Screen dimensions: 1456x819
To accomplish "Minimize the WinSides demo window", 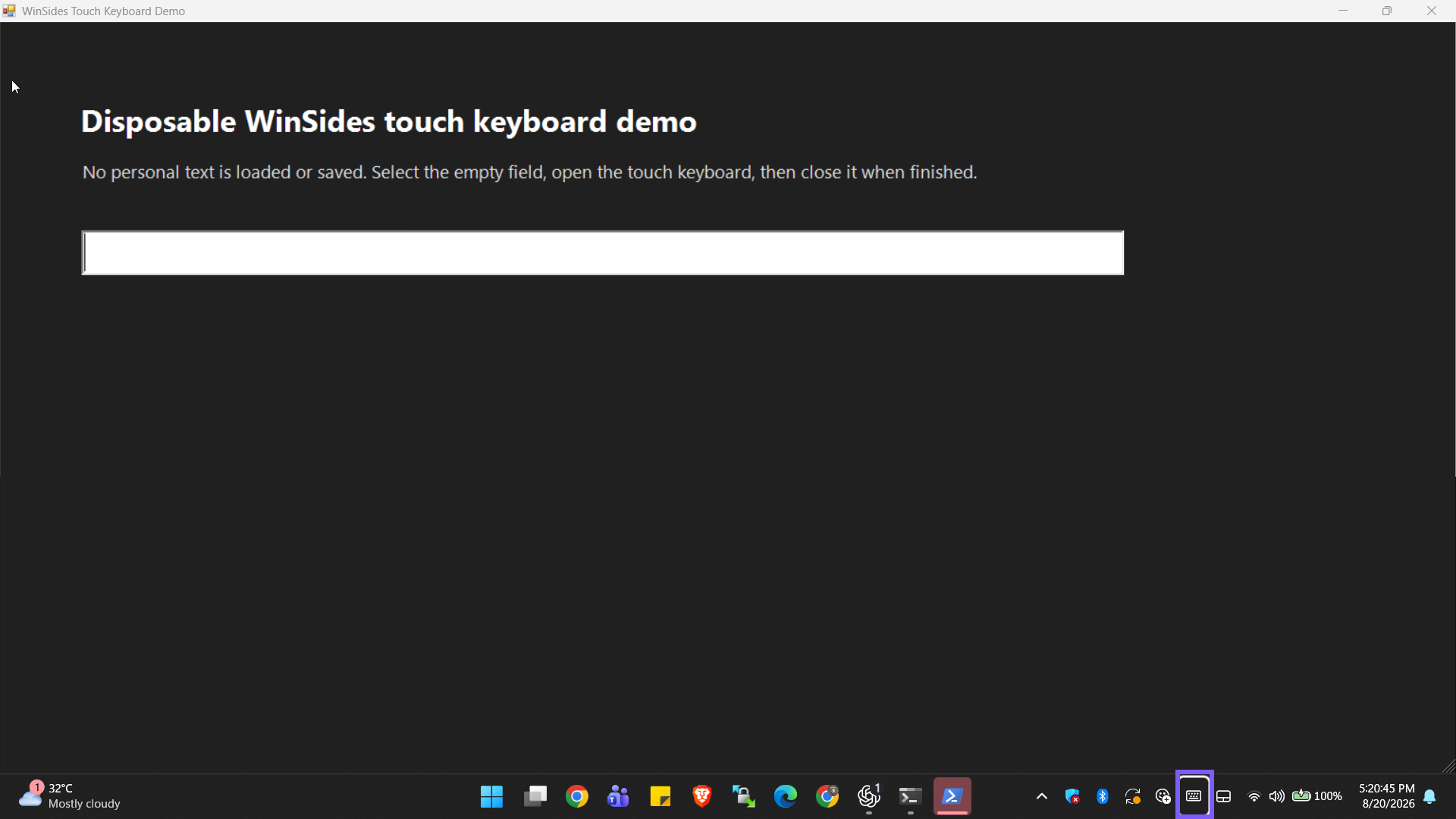I will click(1343, 11).
